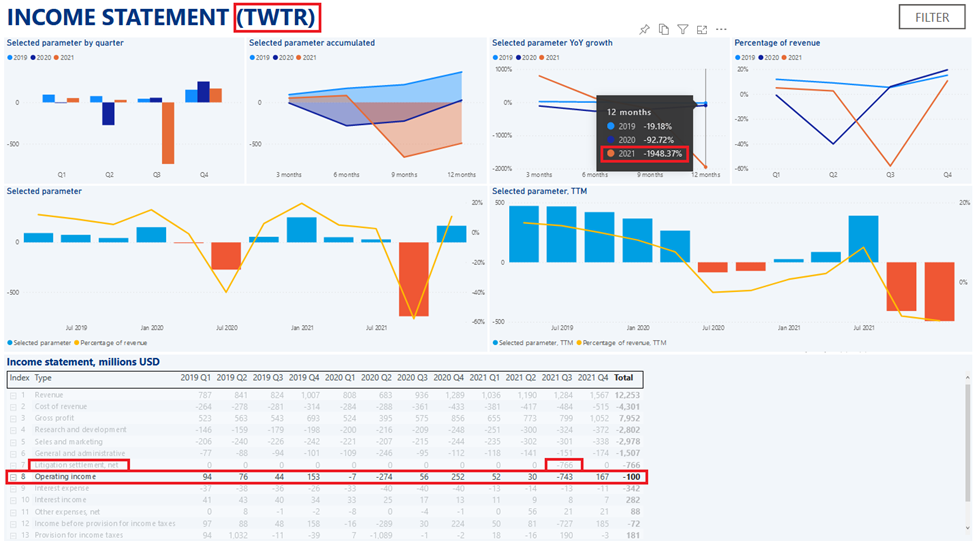Click the focus mode icon

702,30
